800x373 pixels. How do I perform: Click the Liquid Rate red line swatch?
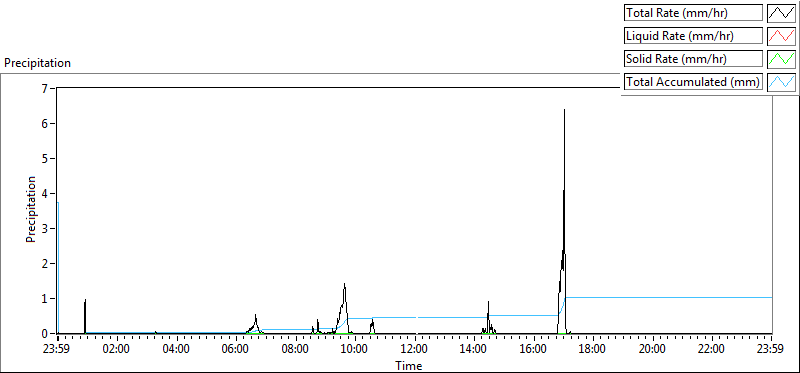pos(781,35)
